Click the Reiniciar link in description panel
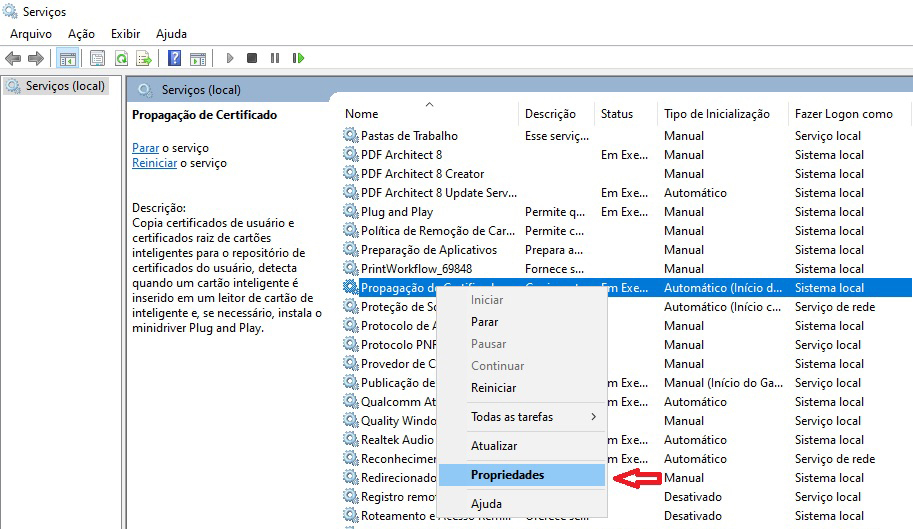Viewport: 913px width, 529px height. pyautogui.click(x=154, y=163)
